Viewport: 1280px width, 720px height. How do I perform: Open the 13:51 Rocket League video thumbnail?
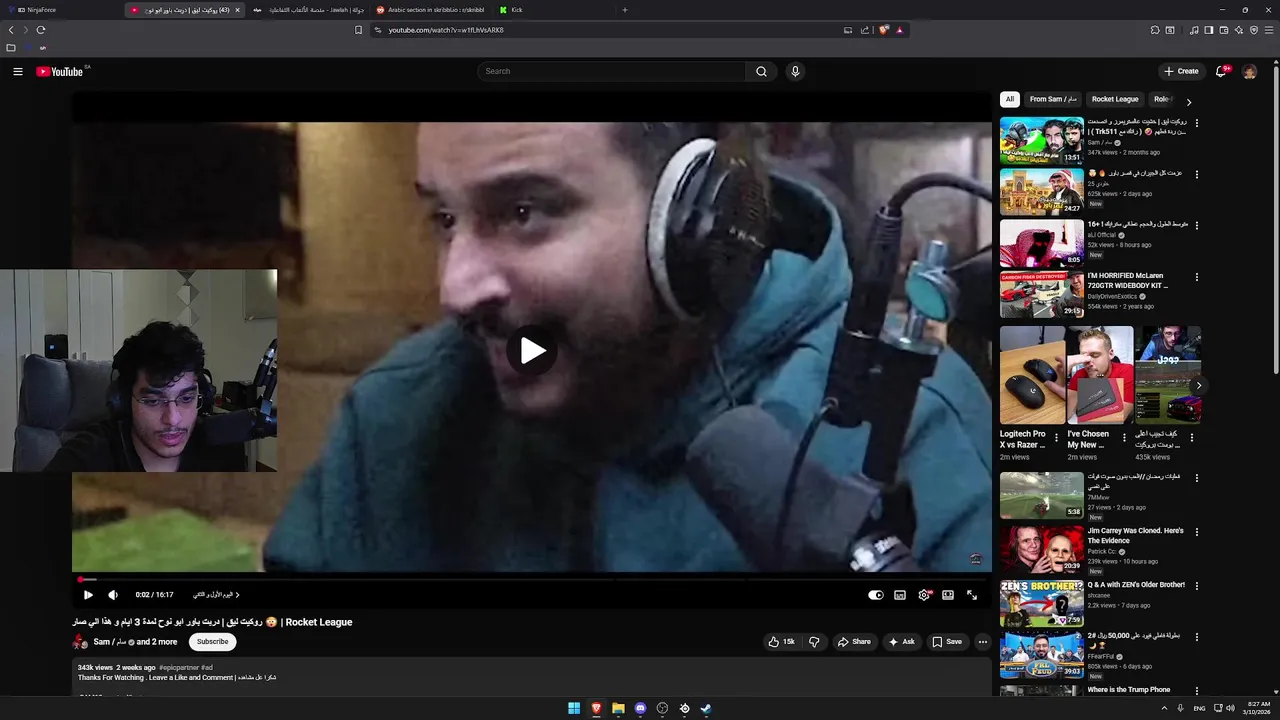[1042, 141]
